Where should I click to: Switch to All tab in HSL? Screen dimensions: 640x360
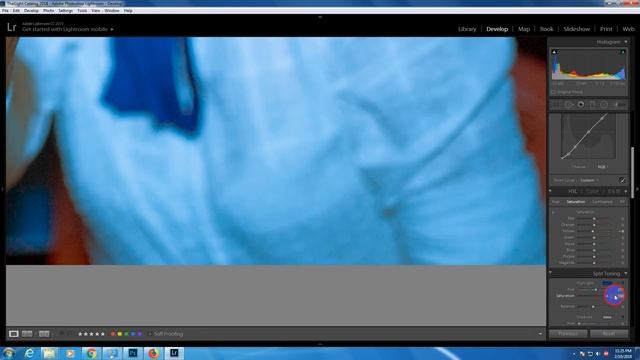pyautogui.click(x=622, y=202)
